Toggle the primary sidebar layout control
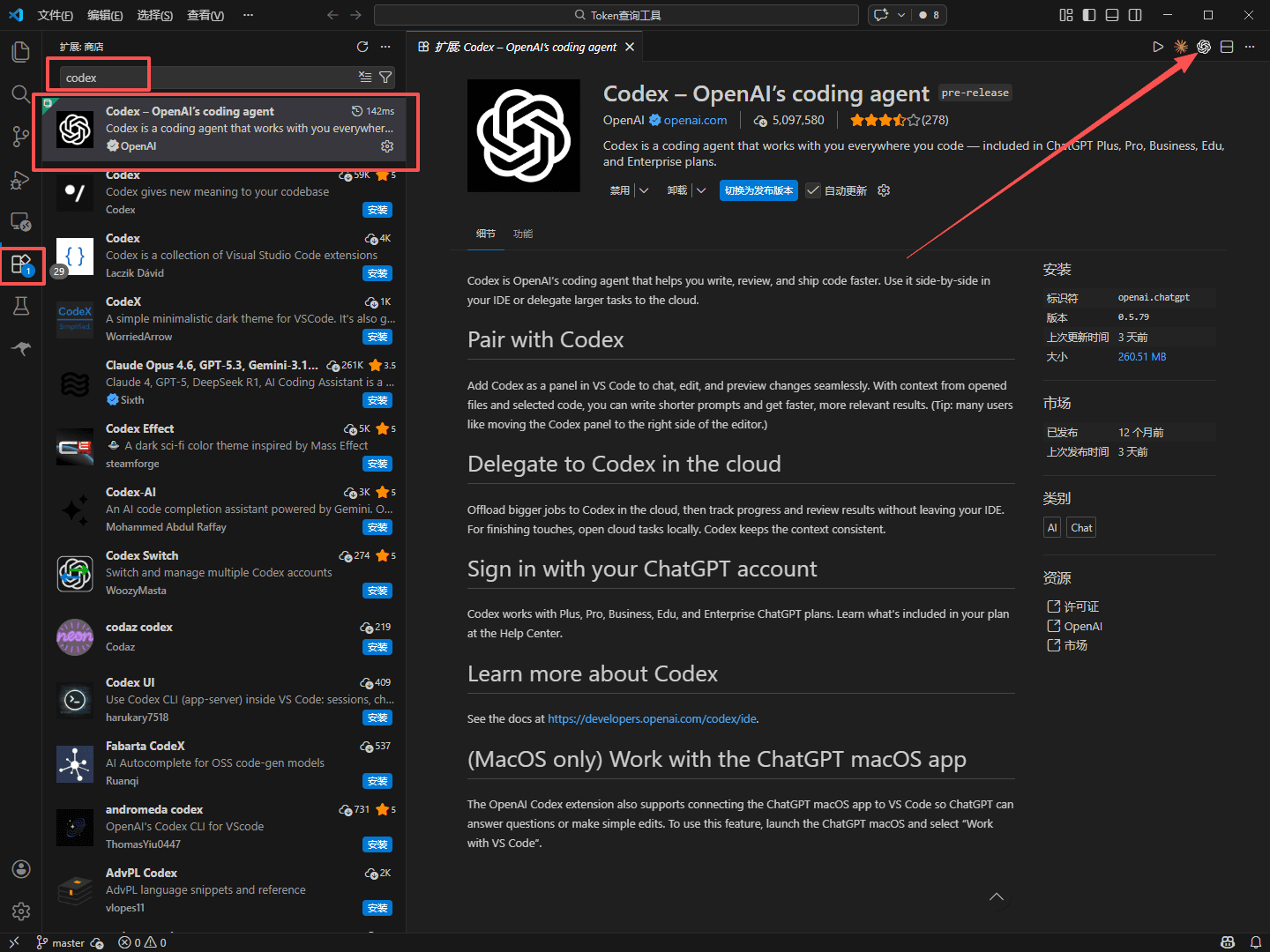1270x952 pixels. coord(1089,15)
